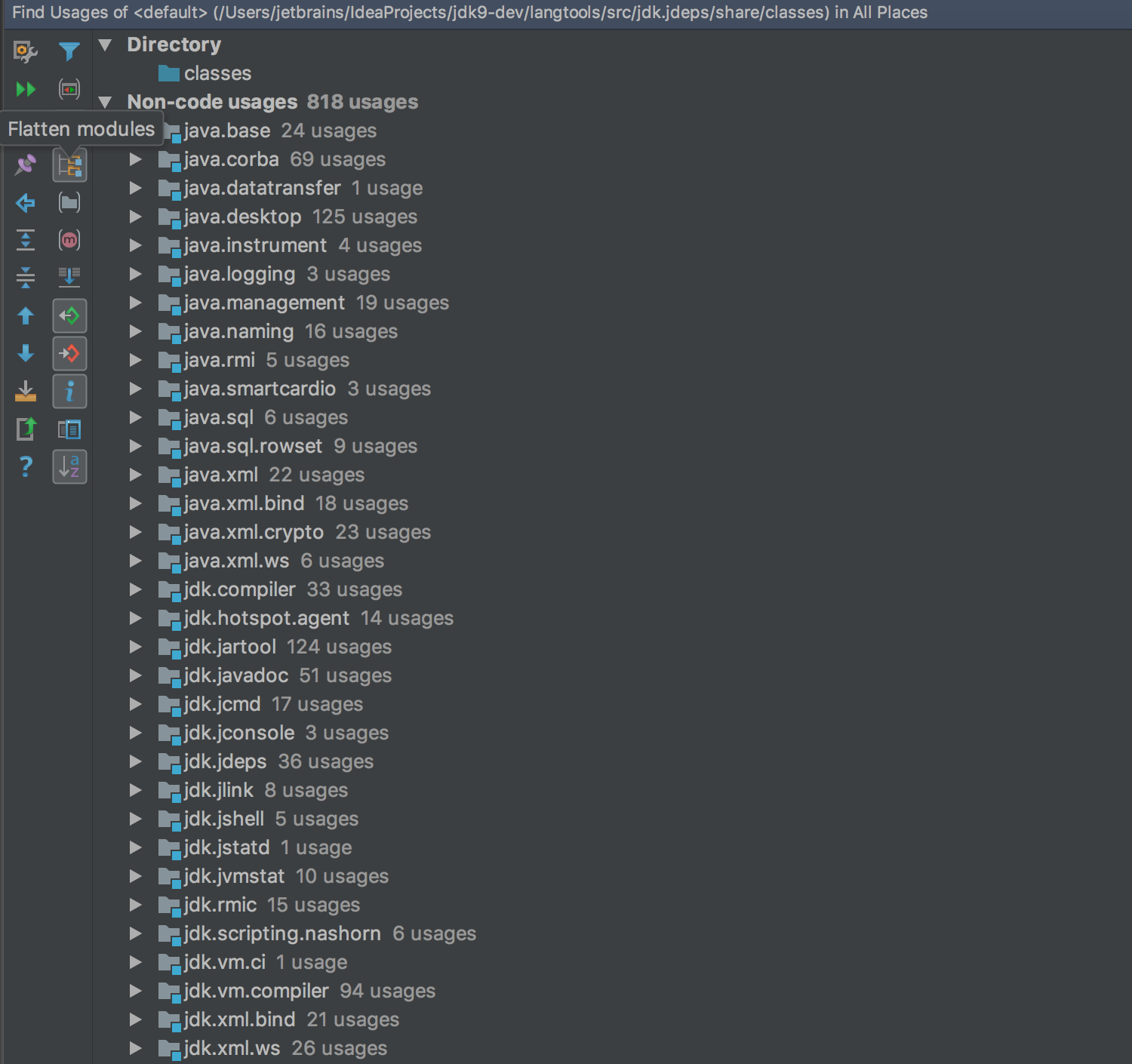Select 'java.xml 22 usages' row
The image size is (1132, 1064).
pos(261,475)
